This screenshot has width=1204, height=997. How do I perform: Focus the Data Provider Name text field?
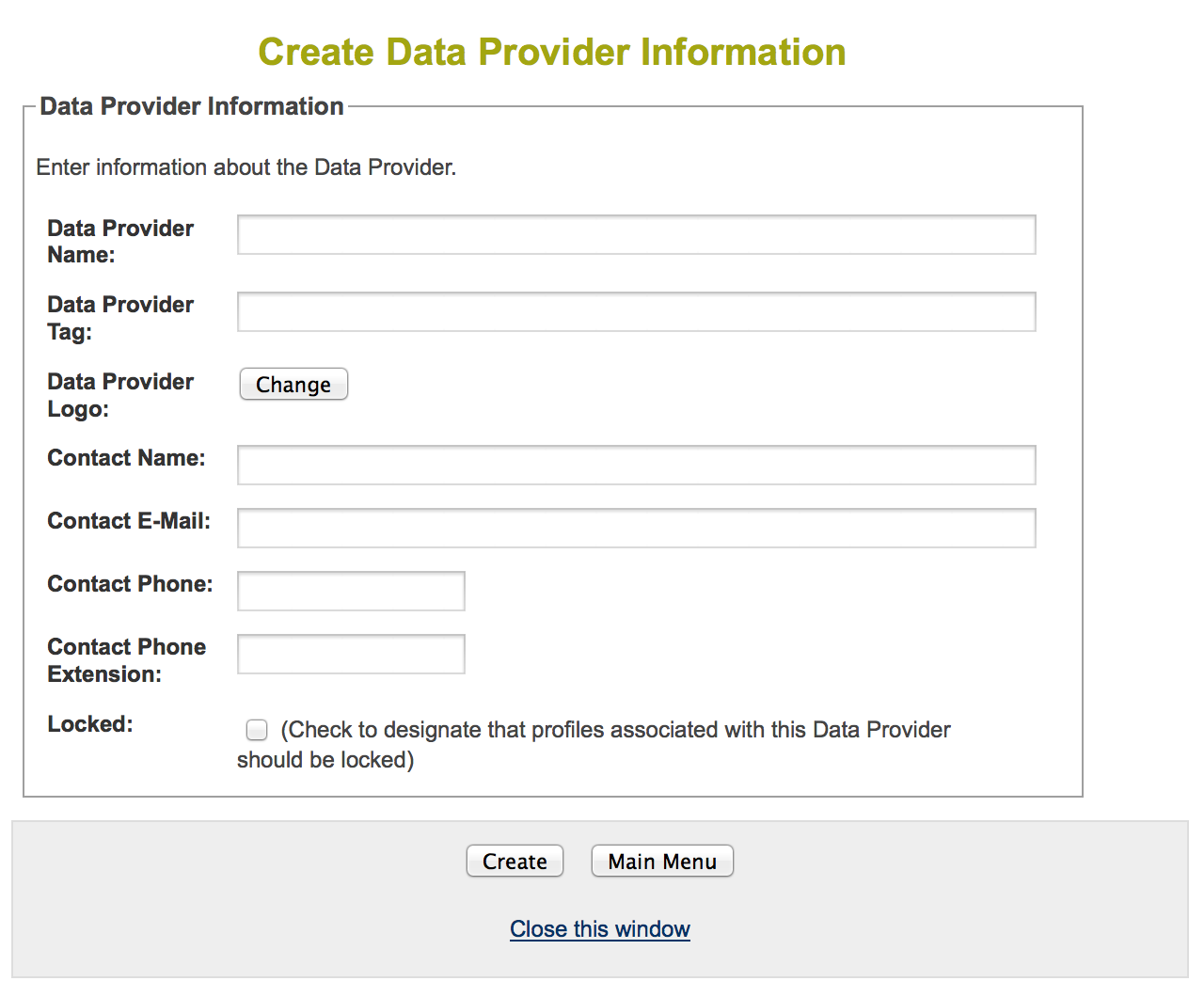pyautogui.click(x=636, y=235)
